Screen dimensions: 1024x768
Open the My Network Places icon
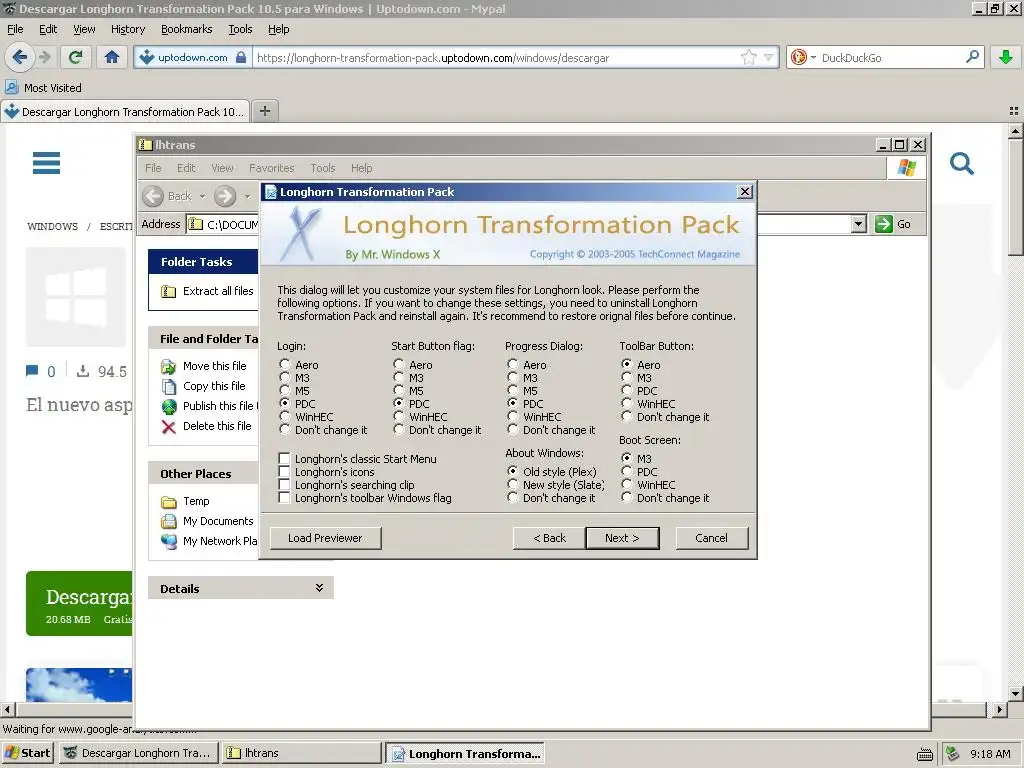tap(168, 541)
